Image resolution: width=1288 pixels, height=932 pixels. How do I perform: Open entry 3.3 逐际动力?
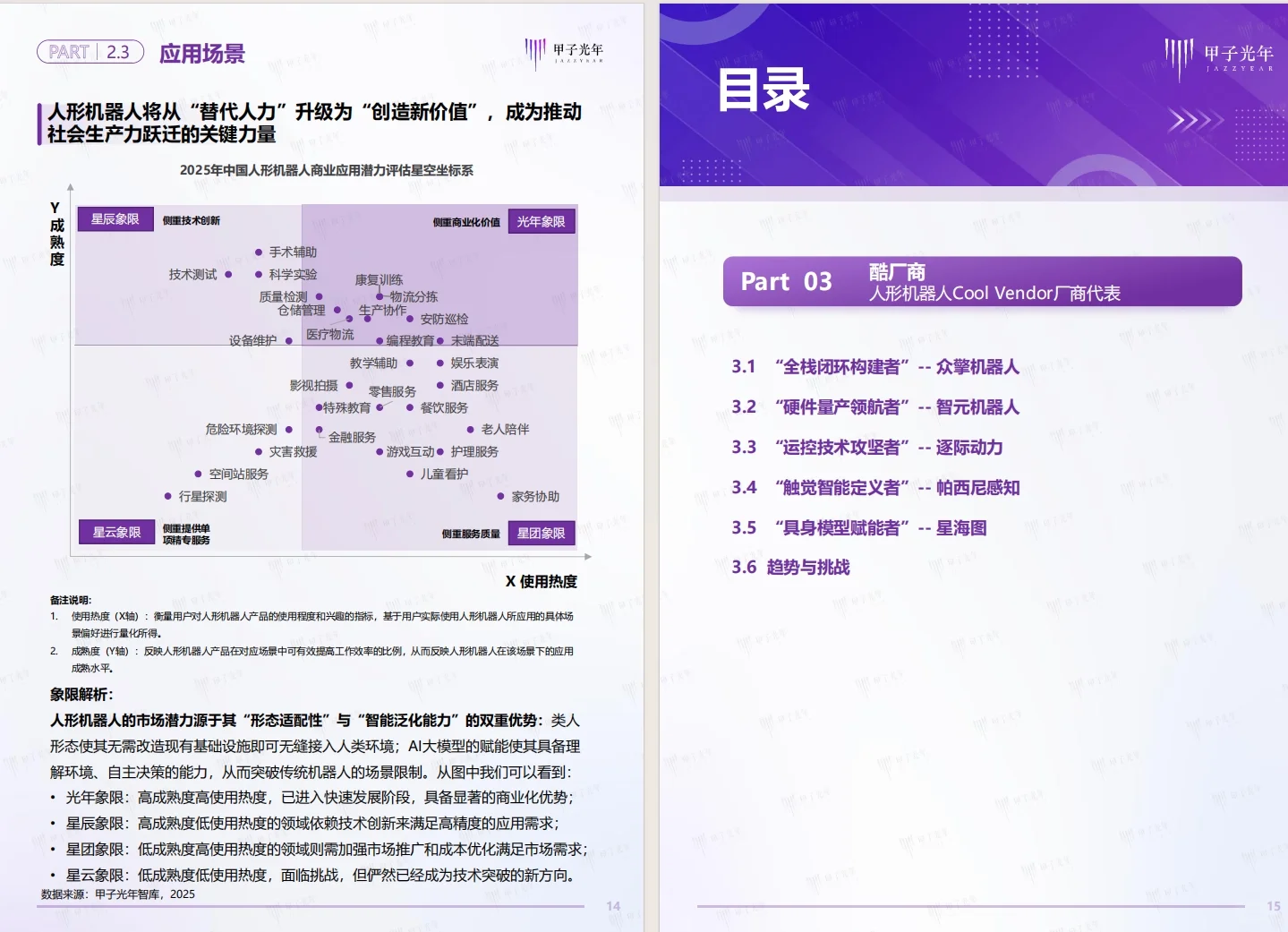pyautogui.click(x=867, y=448)
